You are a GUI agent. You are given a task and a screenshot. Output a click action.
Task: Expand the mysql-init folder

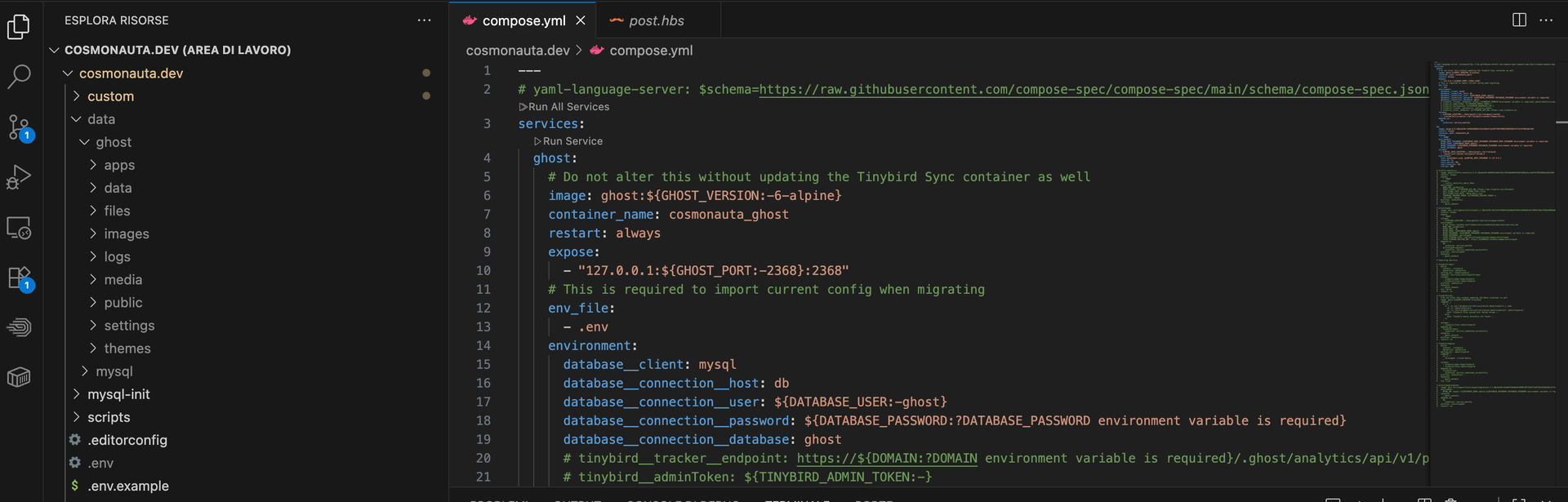[77, 393]
